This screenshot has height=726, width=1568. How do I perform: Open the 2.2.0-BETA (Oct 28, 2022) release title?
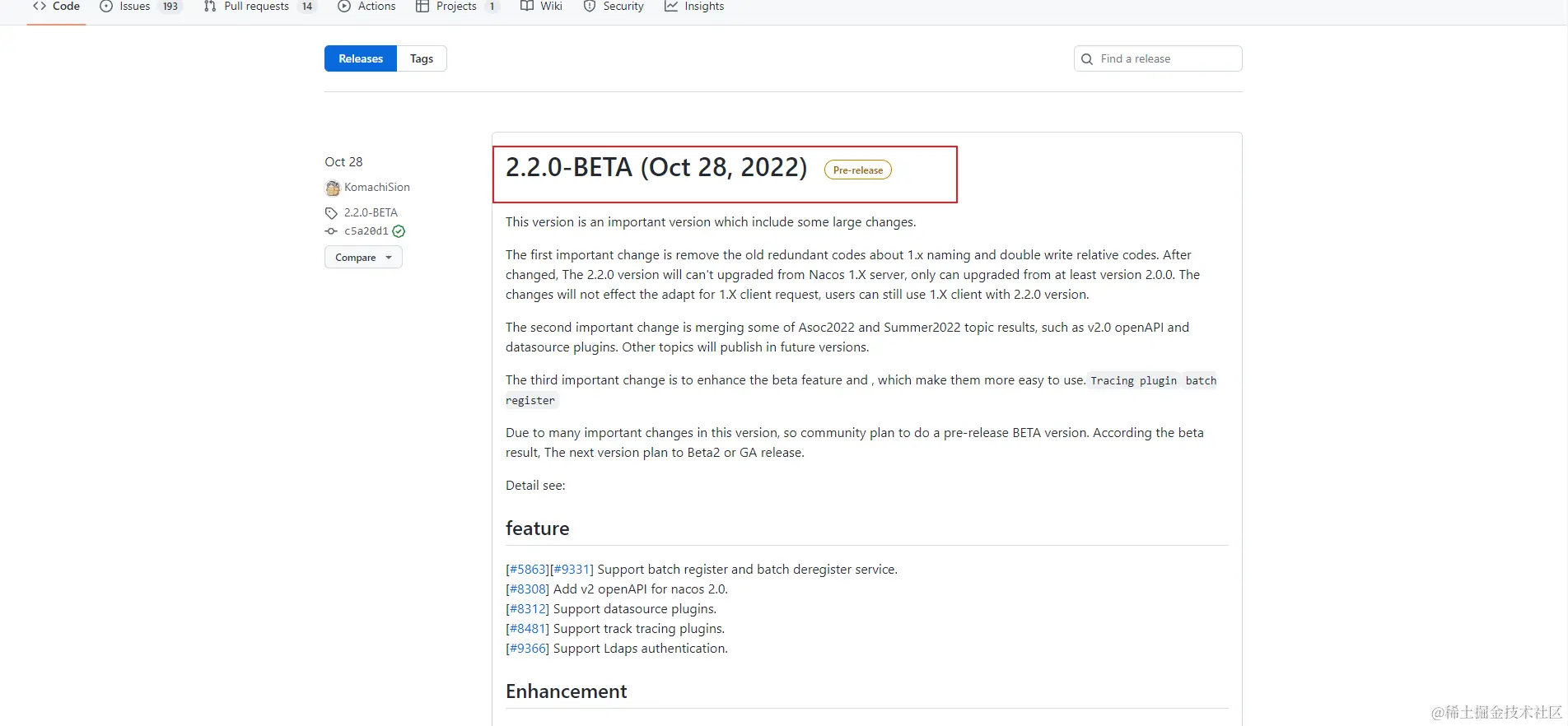coord(656,167)
